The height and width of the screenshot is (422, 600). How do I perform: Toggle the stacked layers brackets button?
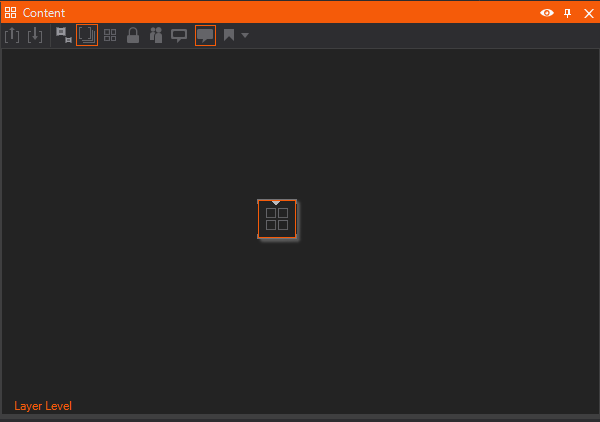(87, 35)
